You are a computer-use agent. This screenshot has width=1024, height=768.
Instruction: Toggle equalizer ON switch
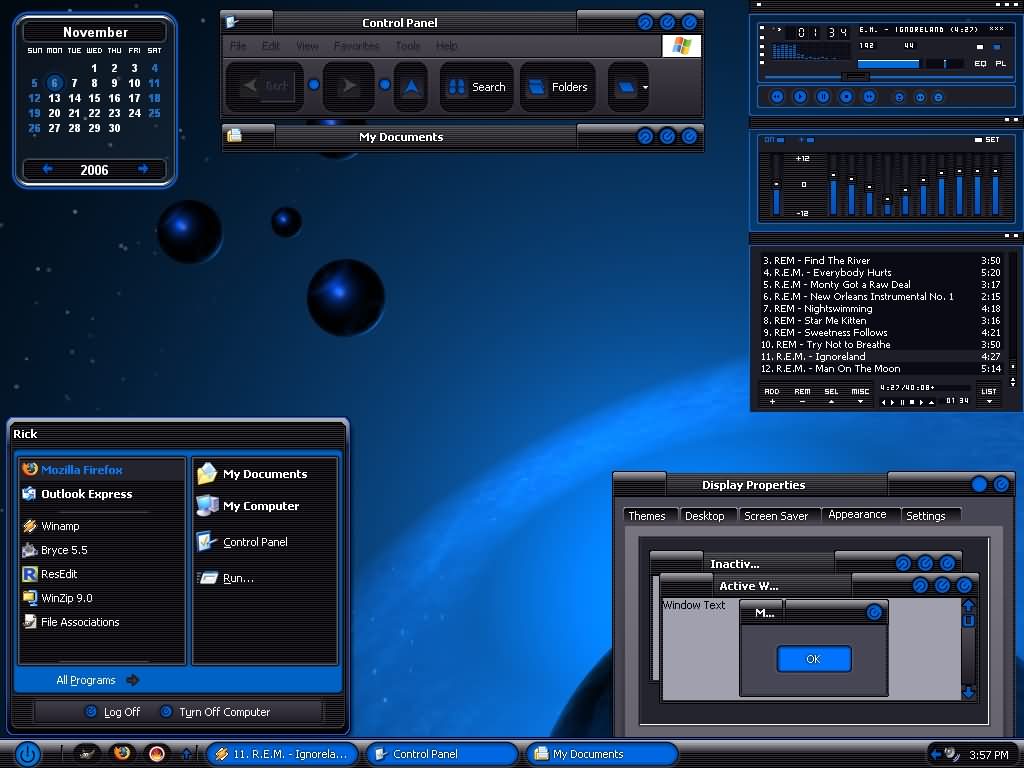coord(775,140)
